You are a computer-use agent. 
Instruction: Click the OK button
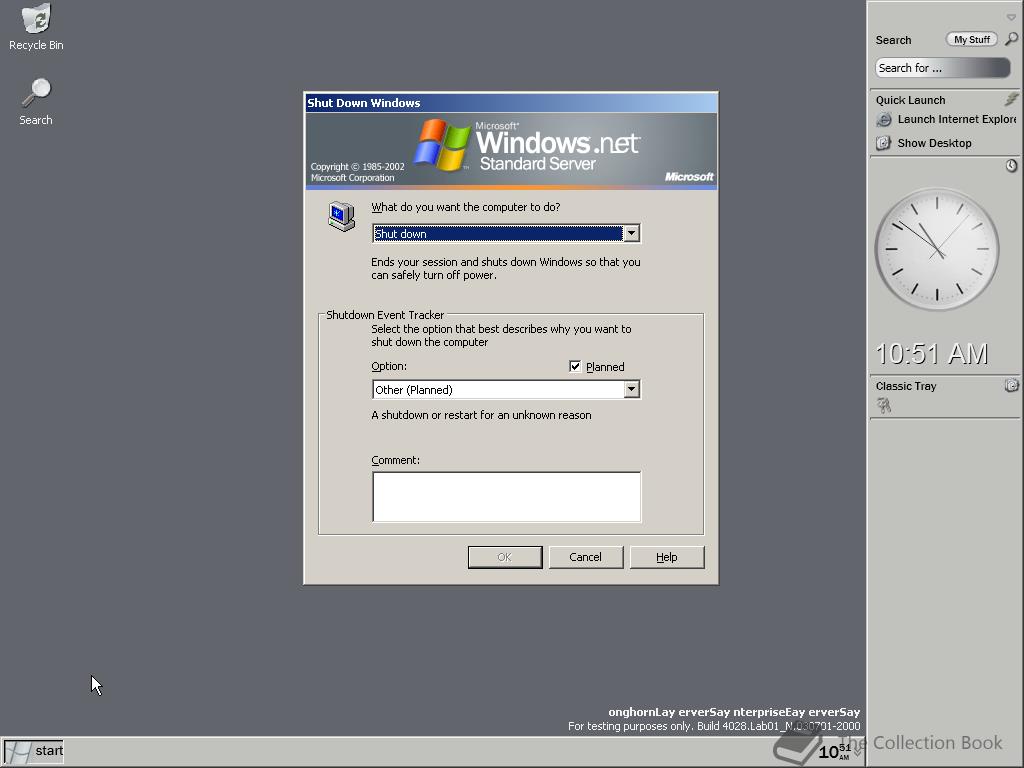[x=505, y=557]
